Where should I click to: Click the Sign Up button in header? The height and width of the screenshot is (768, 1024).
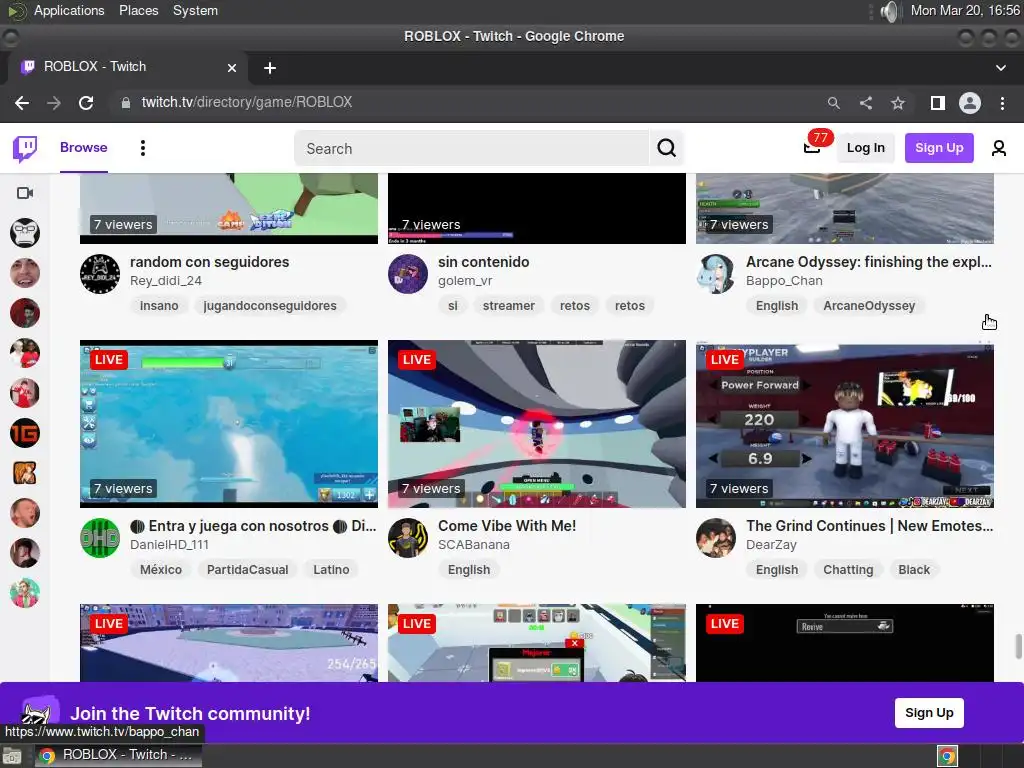(938, 148)
